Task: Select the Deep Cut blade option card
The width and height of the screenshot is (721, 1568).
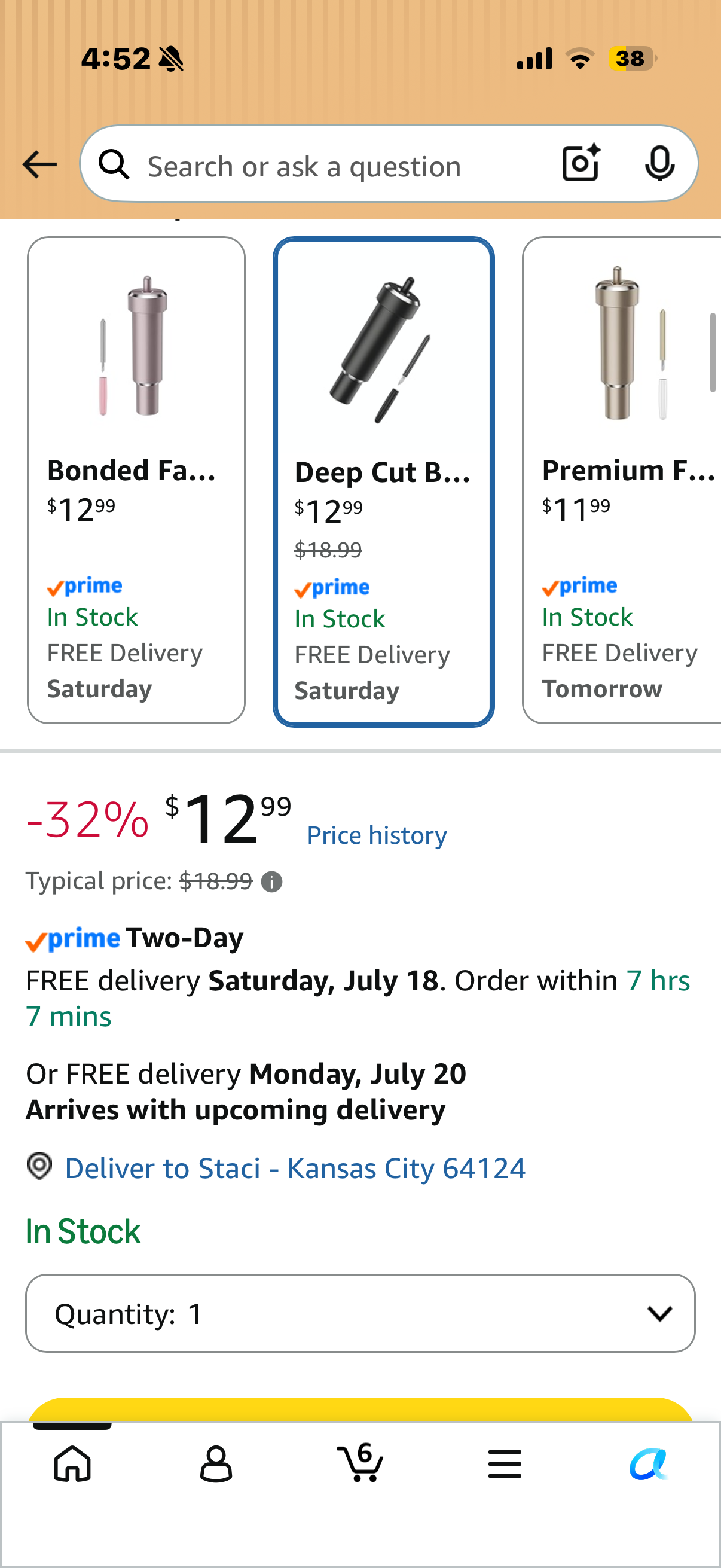Action: (383, 481)
